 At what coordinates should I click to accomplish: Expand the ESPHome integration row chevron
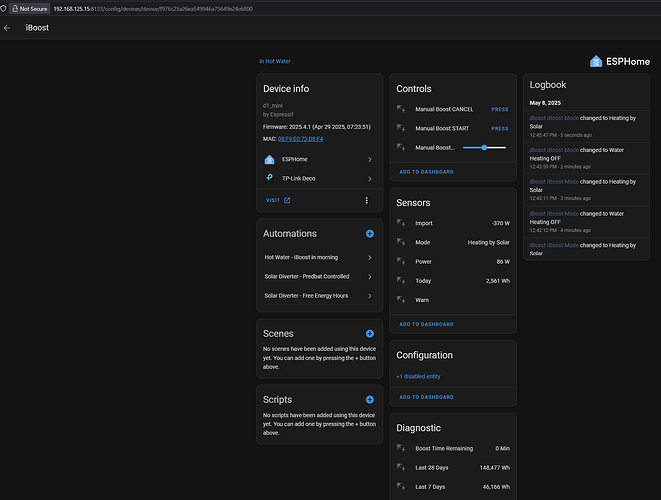coord(370,159)
